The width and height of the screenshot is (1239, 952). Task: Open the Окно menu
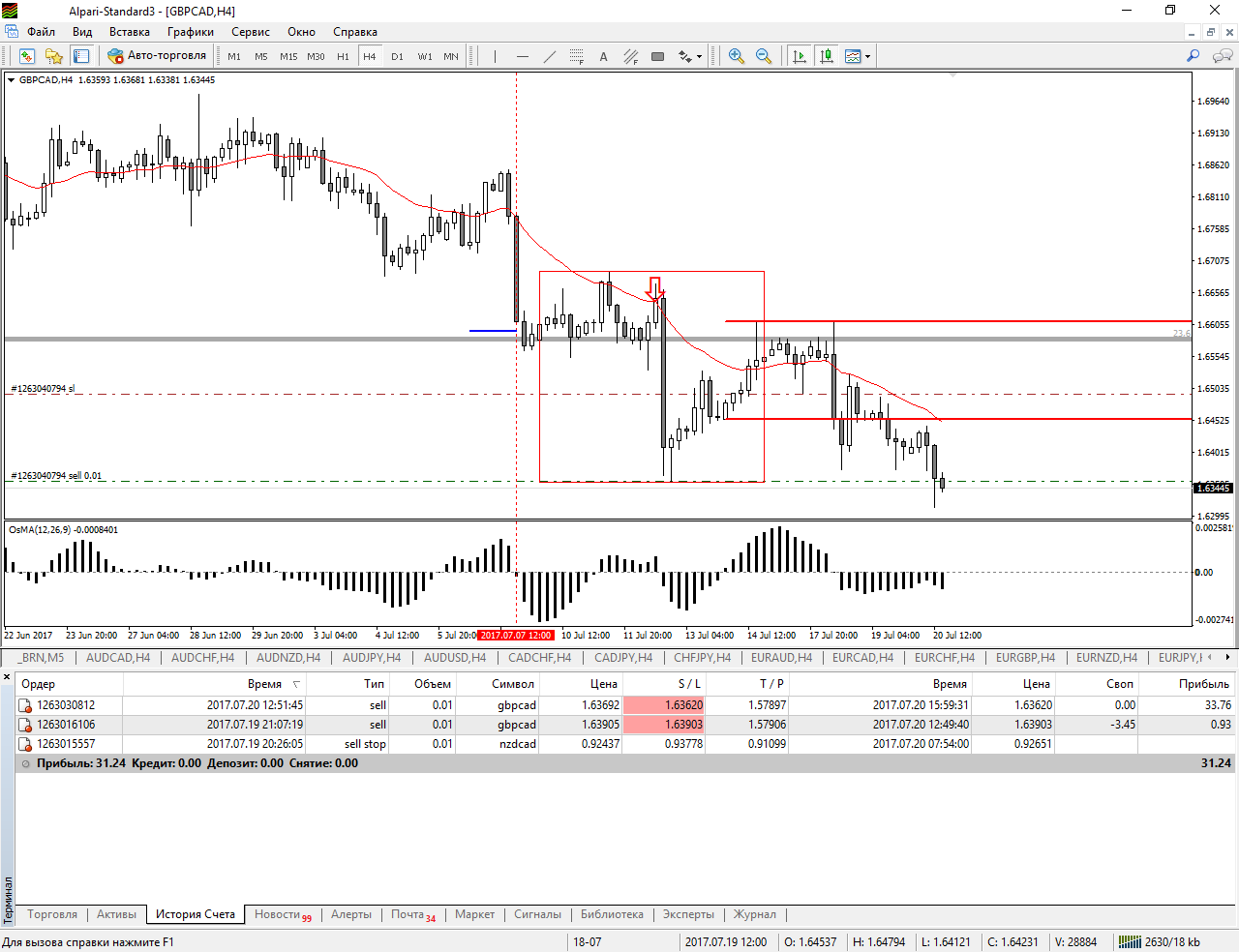(x=301, y=32)
